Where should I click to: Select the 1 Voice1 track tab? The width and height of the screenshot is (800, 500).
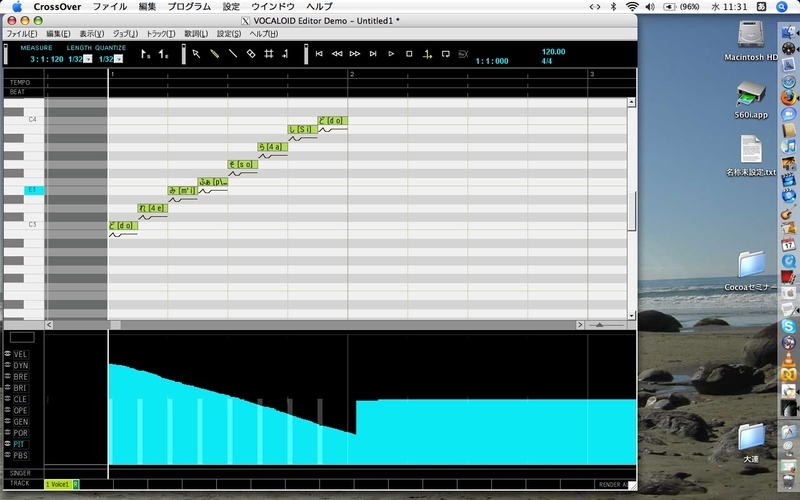[58, 484]
